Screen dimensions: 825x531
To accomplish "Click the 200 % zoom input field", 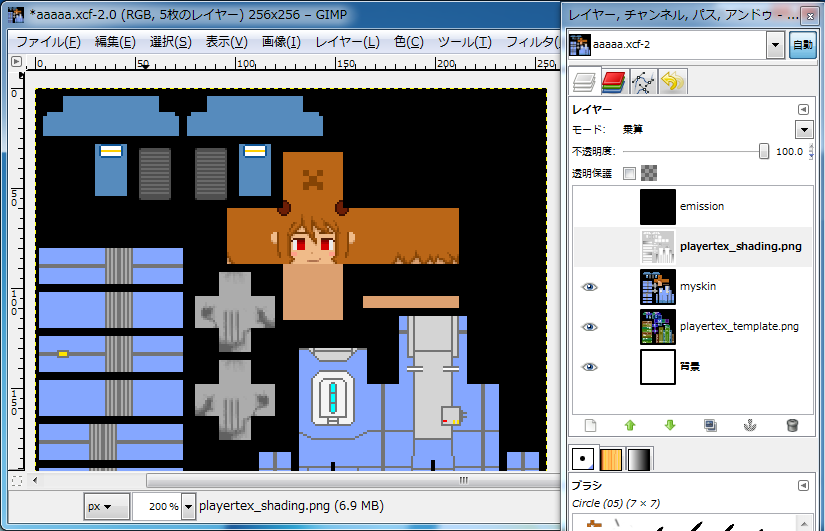I will coord(157,506).
